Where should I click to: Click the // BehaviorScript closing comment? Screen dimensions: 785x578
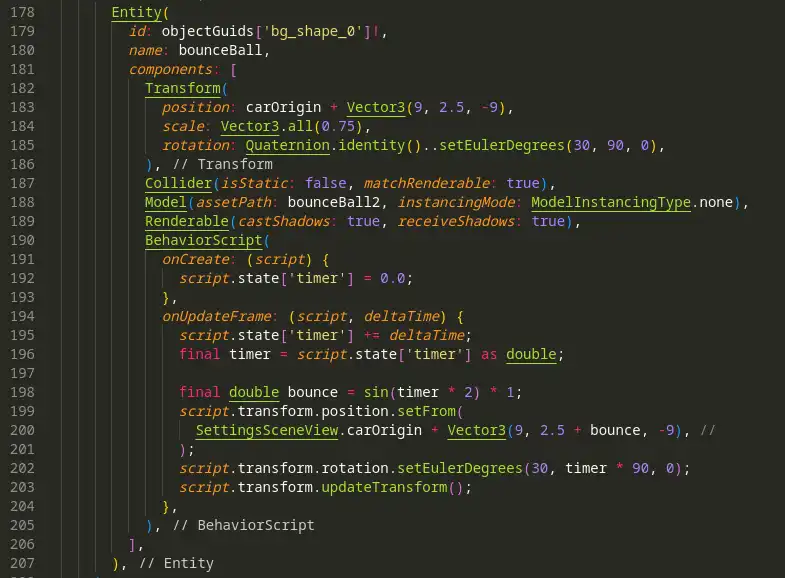(243, 525)
